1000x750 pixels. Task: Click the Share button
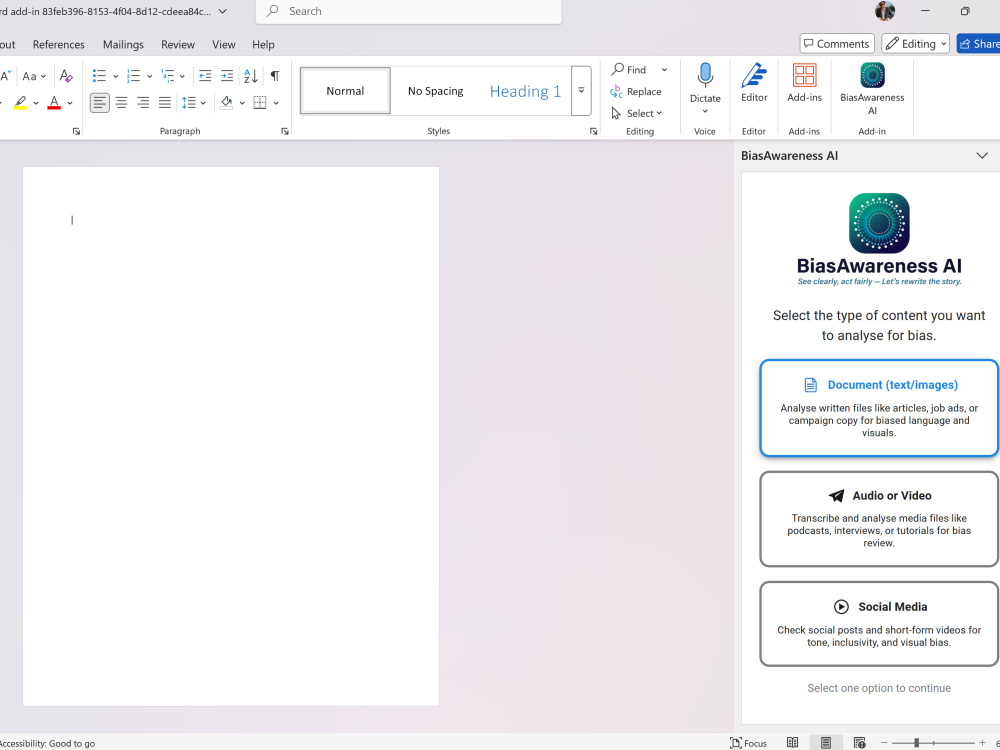pos(978,43)
